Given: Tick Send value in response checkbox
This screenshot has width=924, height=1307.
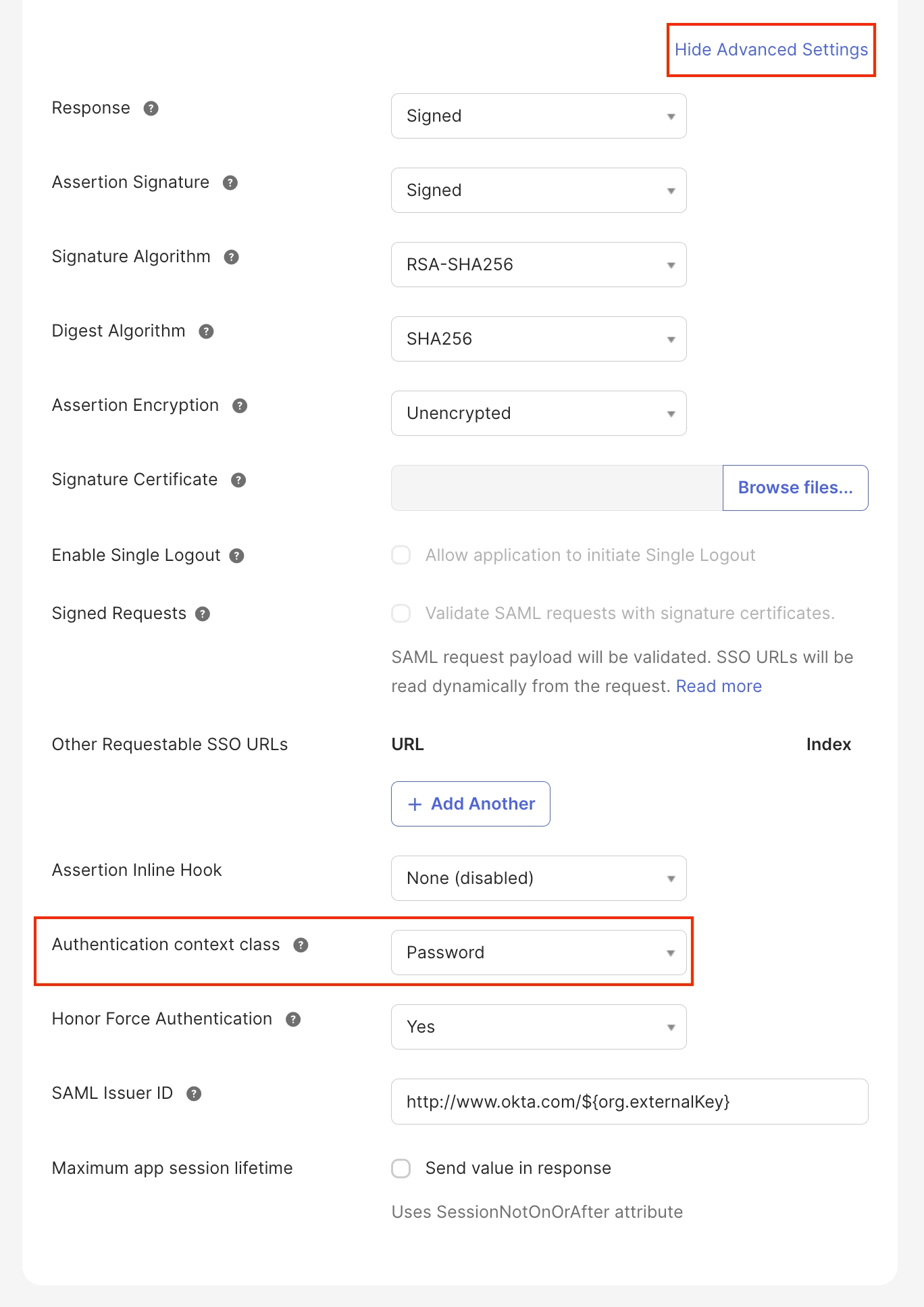Looking at the screenshot, I should pyautogui.click(x=401, y=1168).
